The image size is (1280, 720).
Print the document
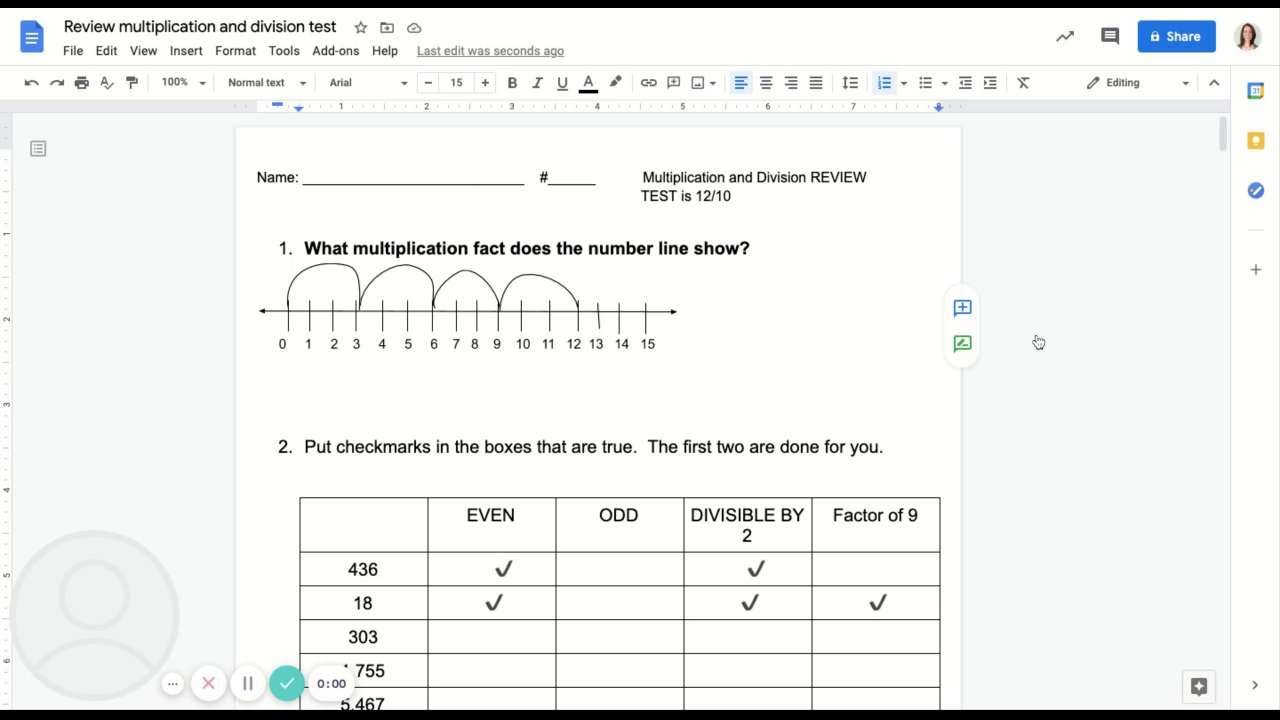click(82, 83)
